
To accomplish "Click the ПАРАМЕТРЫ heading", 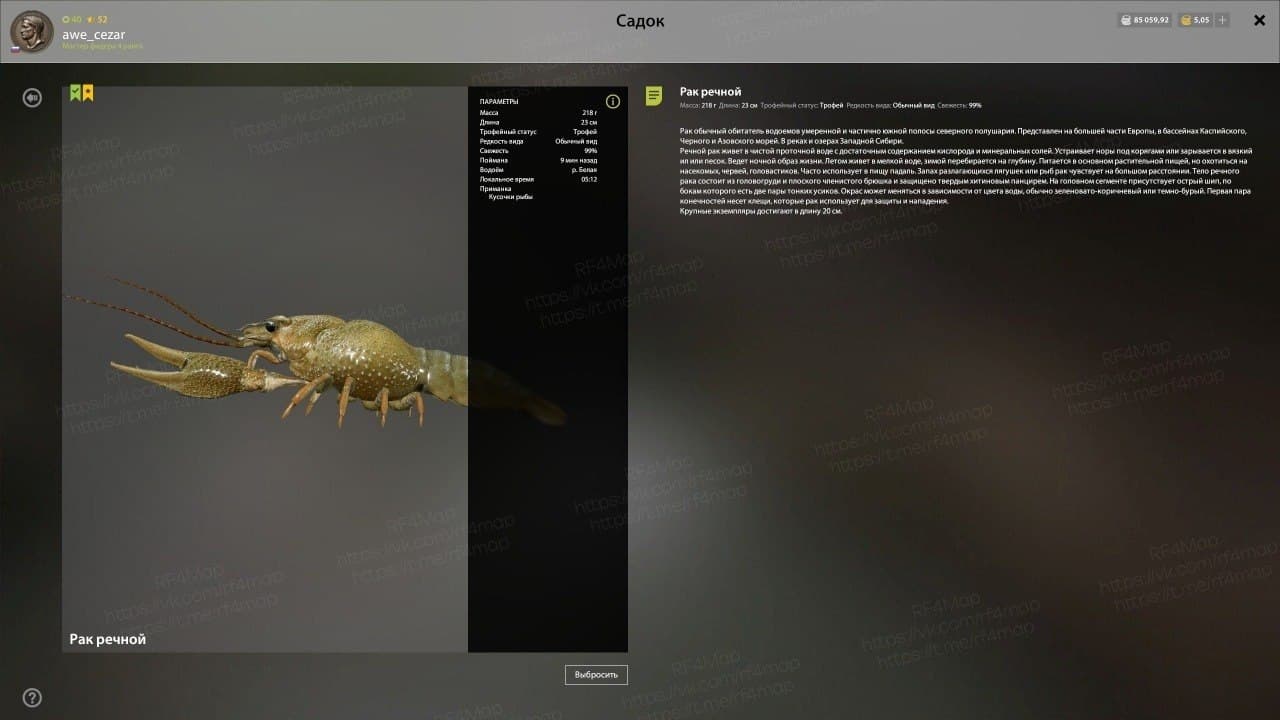I will point(499,101).
